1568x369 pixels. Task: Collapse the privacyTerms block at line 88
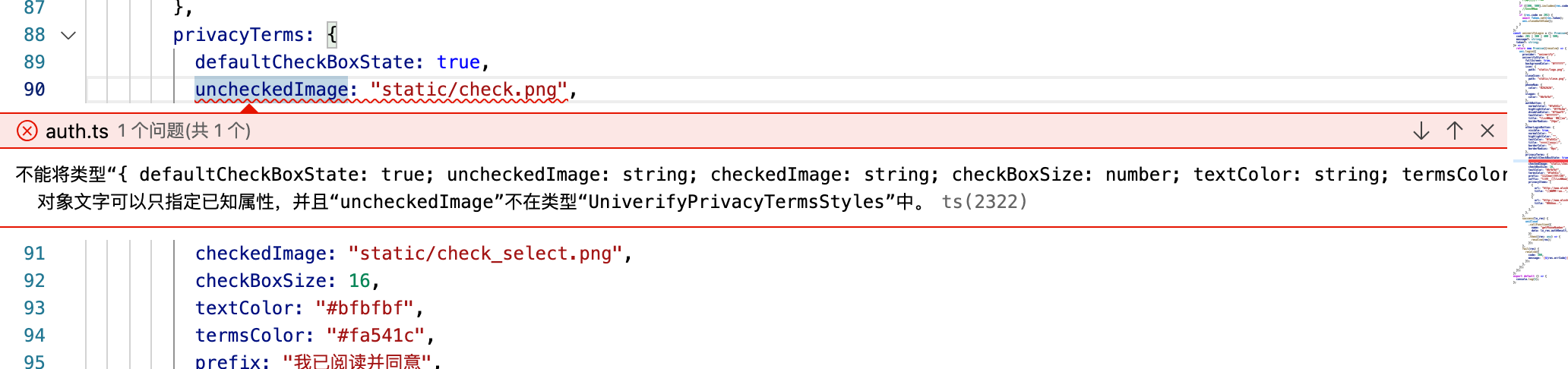tap(68, 35)
